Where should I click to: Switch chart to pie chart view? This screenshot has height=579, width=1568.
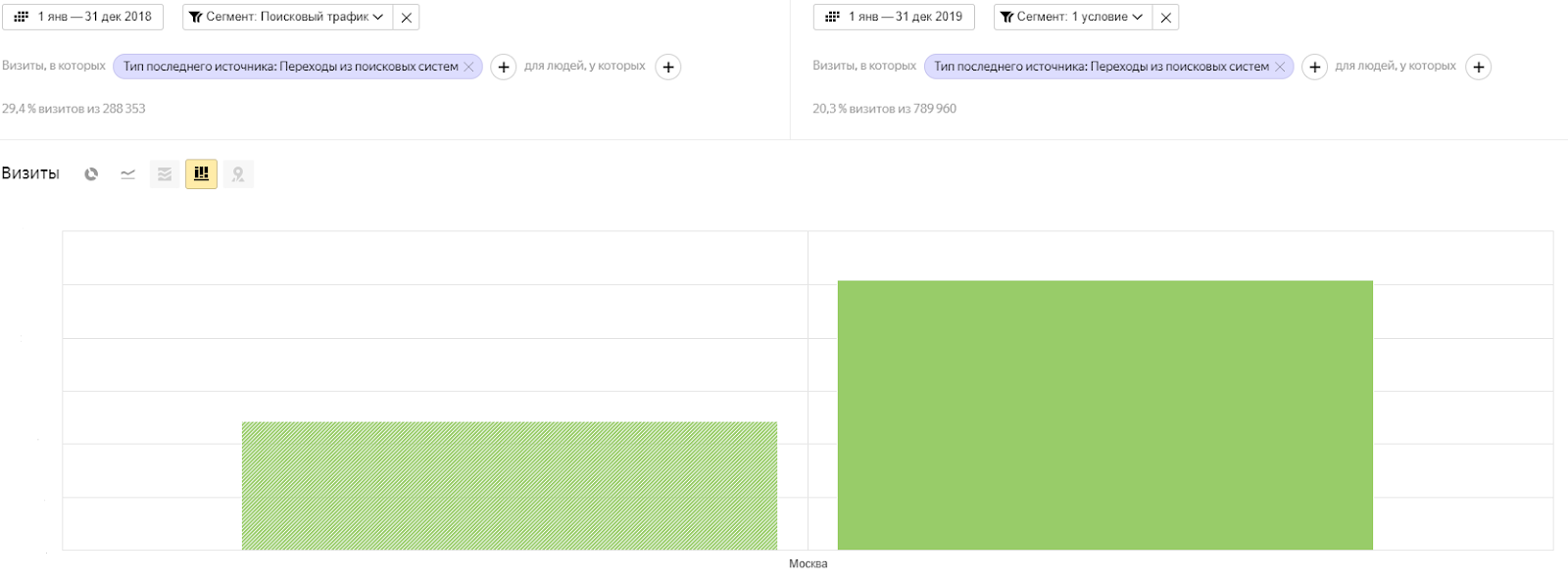click(91, 174)
